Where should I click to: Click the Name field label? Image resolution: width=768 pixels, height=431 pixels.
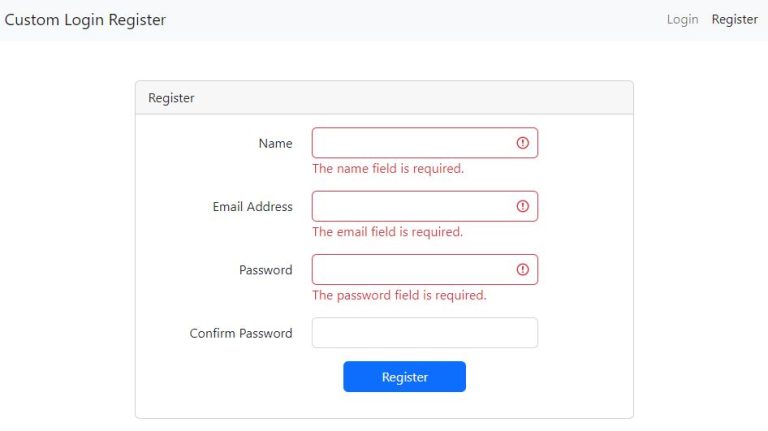[x=275, y=143]
